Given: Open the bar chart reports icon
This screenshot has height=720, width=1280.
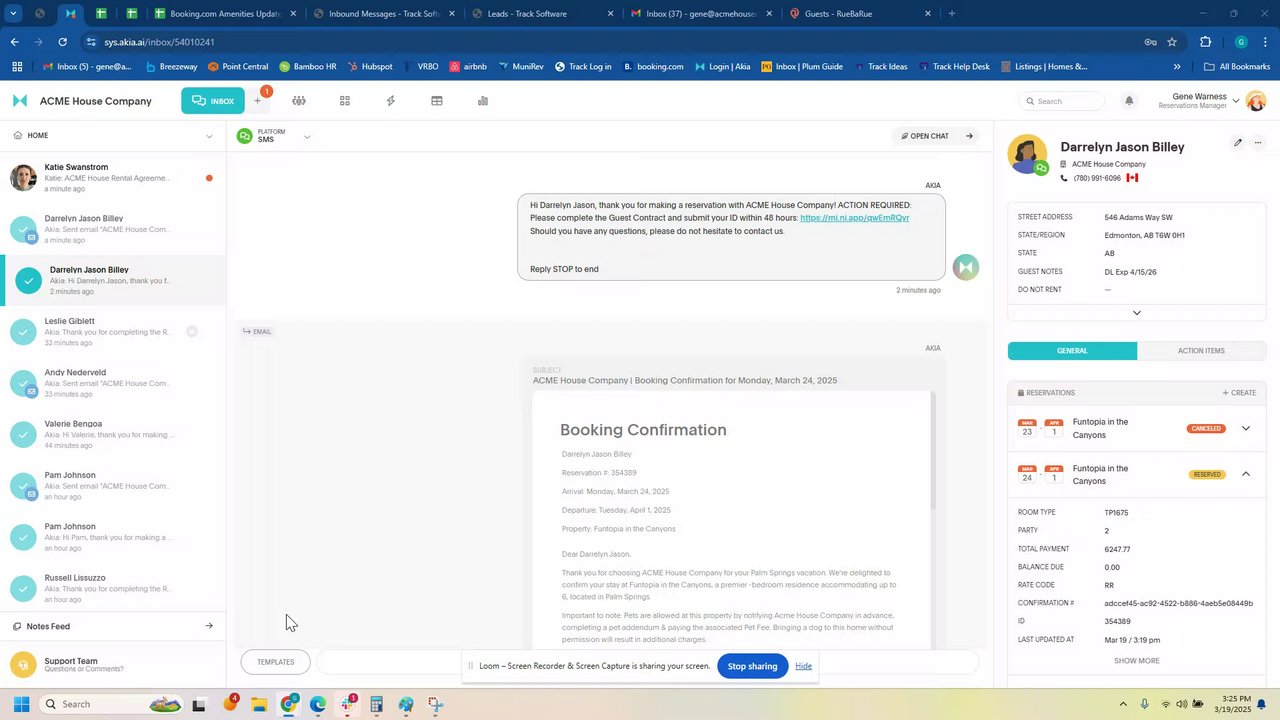Looking at the screenshot, I should pyautogui.click(x=483, y=101).
